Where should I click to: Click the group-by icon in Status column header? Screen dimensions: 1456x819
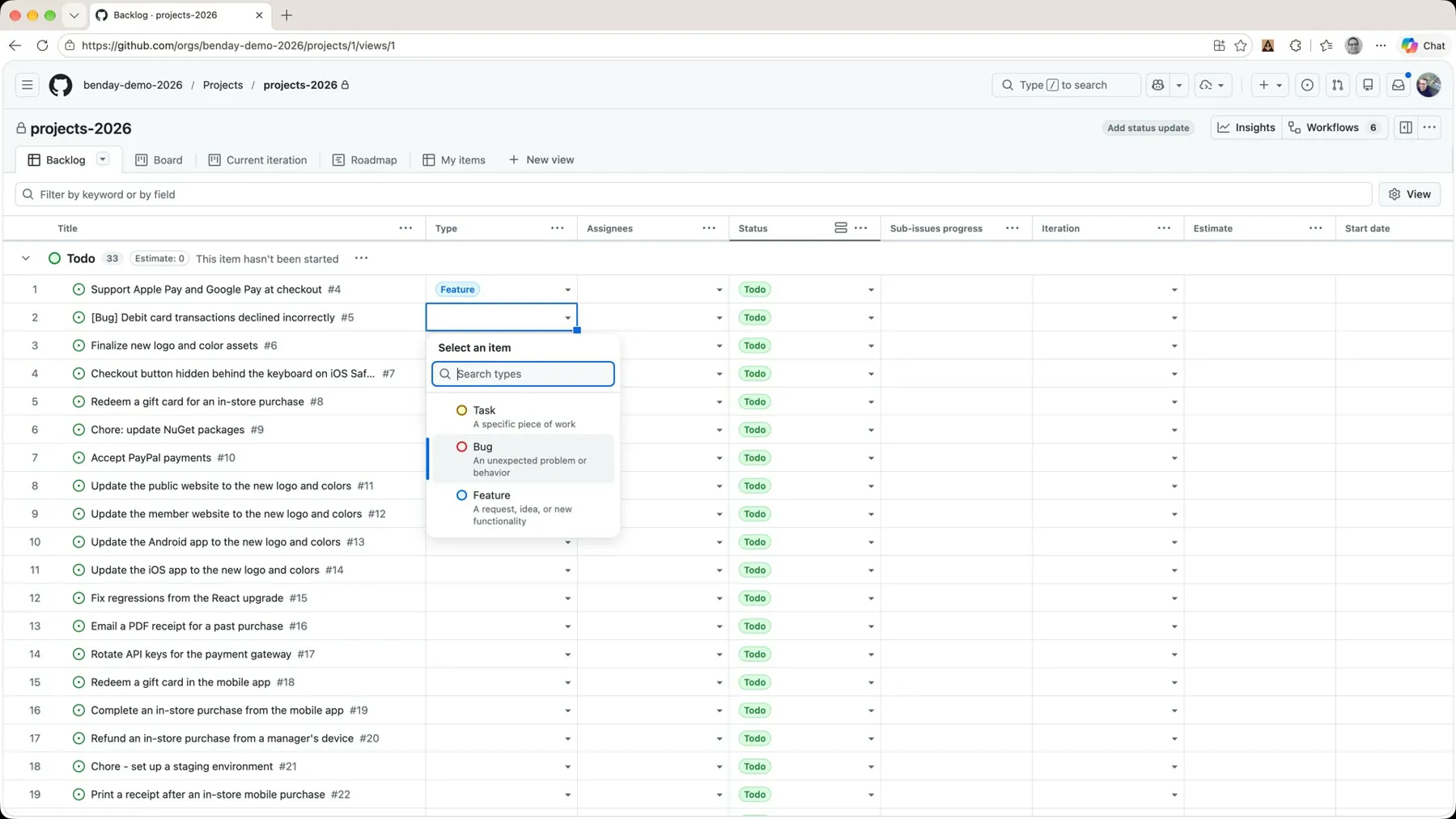pos(841,228)
